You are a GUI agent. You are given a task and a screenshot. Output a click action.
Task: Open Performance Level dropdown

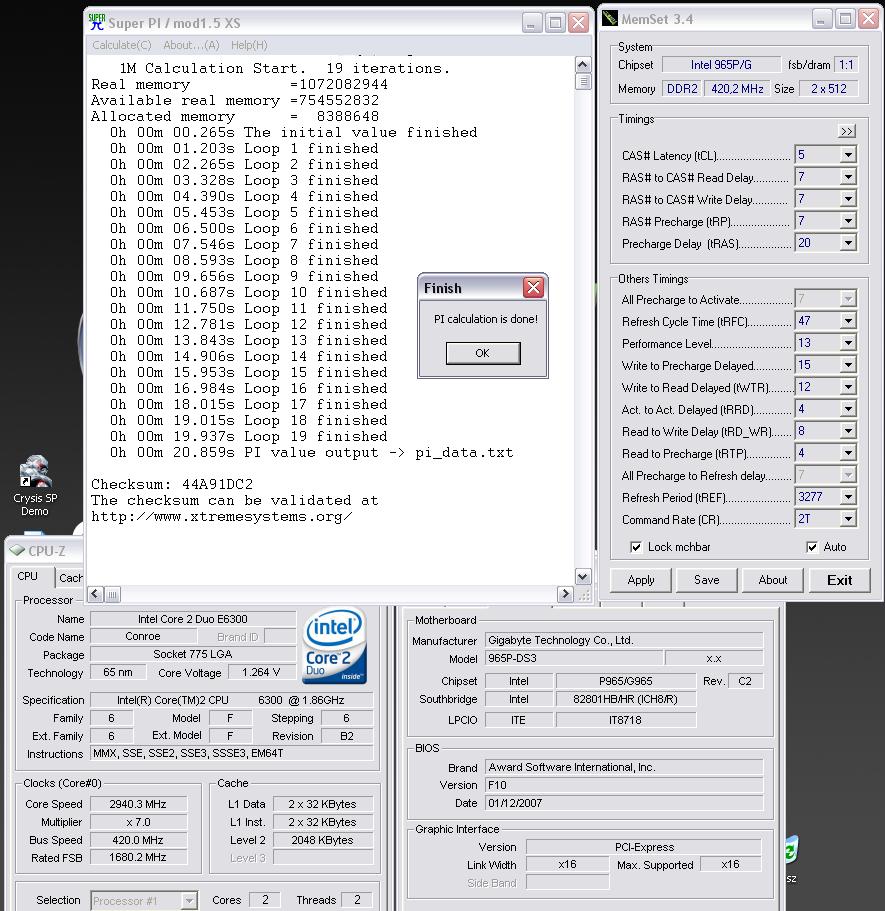coord(848,343)
